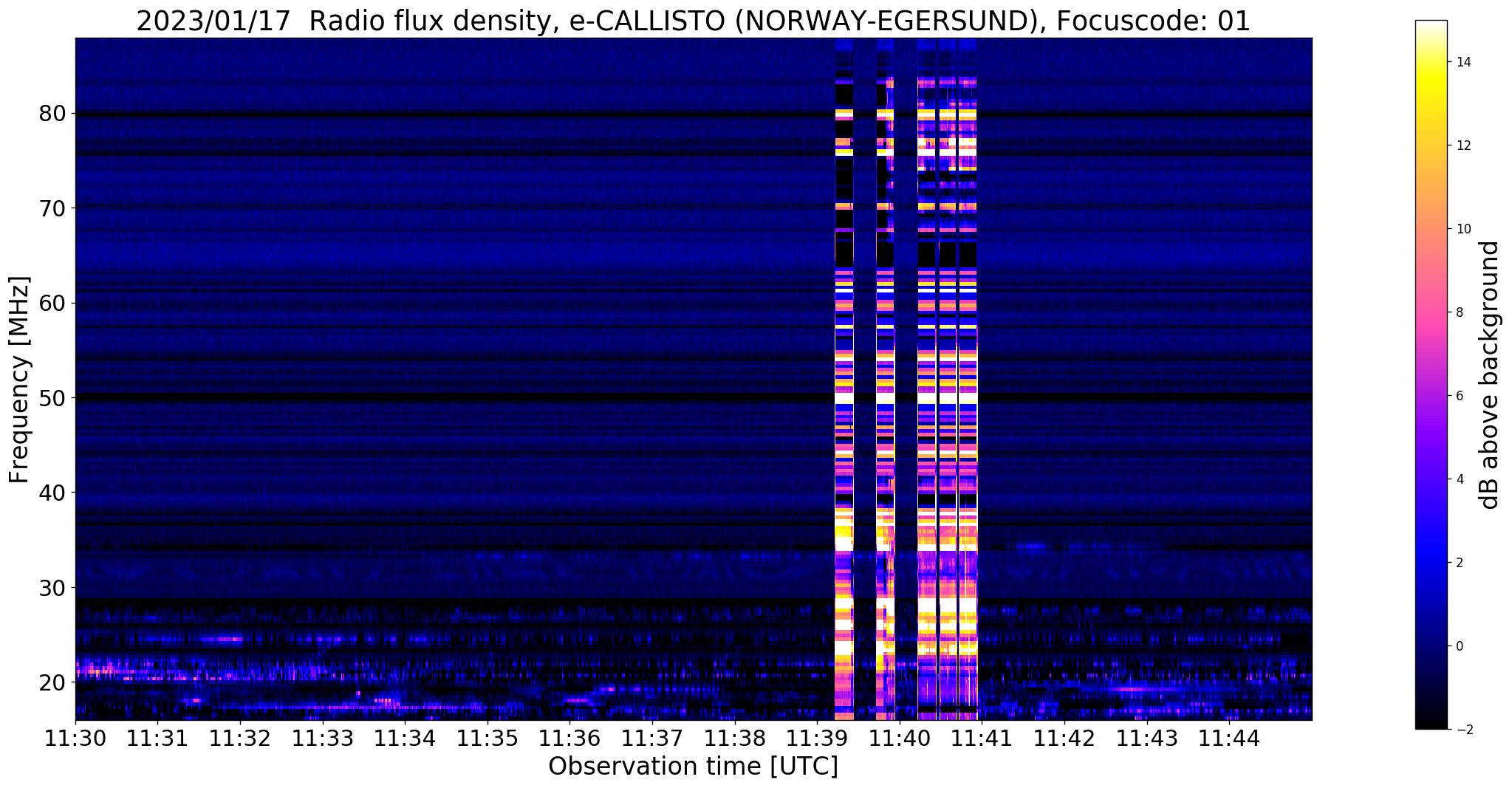Click the 11:34 time tick label
Screen dimensions: 1512x788
pyautogui.click(x=405, y=738)
